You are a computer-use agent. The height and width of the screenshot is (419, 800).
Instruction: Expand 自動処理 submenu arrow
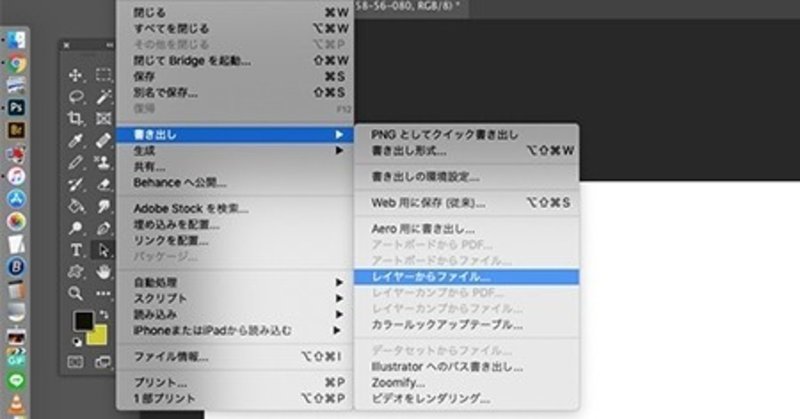click(x=339, y=282)
